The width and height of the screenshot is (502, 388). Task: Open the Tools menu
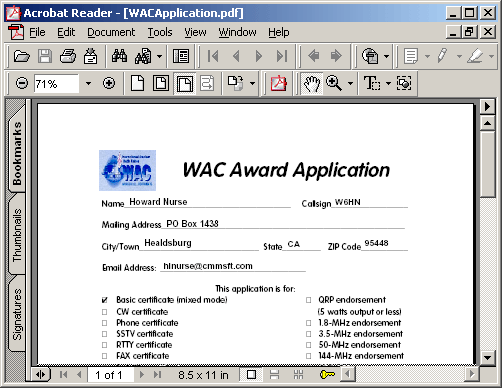click(x=160, y=32)
